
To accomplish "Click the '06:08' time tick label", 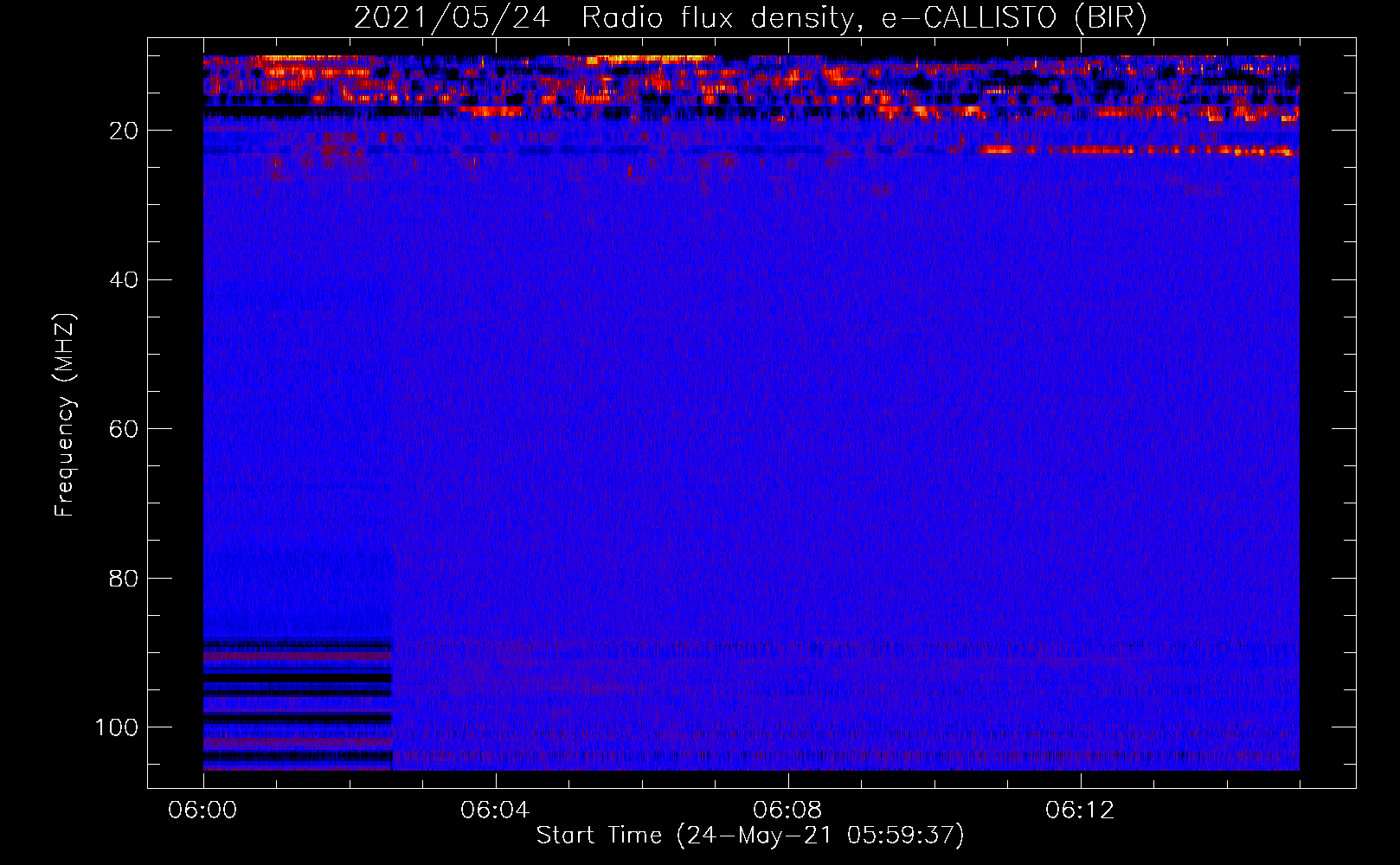I will [787, 811].
